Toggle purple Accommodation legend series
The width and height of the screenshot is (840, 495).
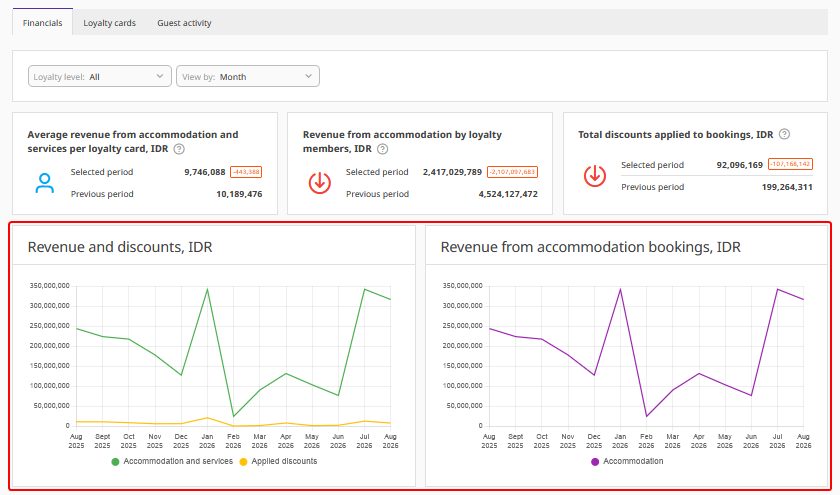pos(627,461)
